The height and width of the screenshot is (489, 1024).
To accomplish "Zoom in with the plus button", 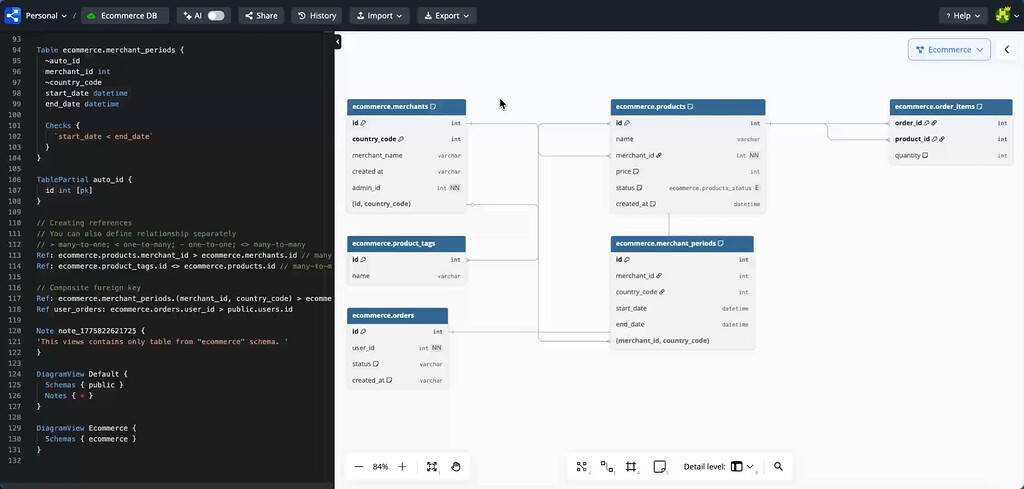I will (402, 467).
